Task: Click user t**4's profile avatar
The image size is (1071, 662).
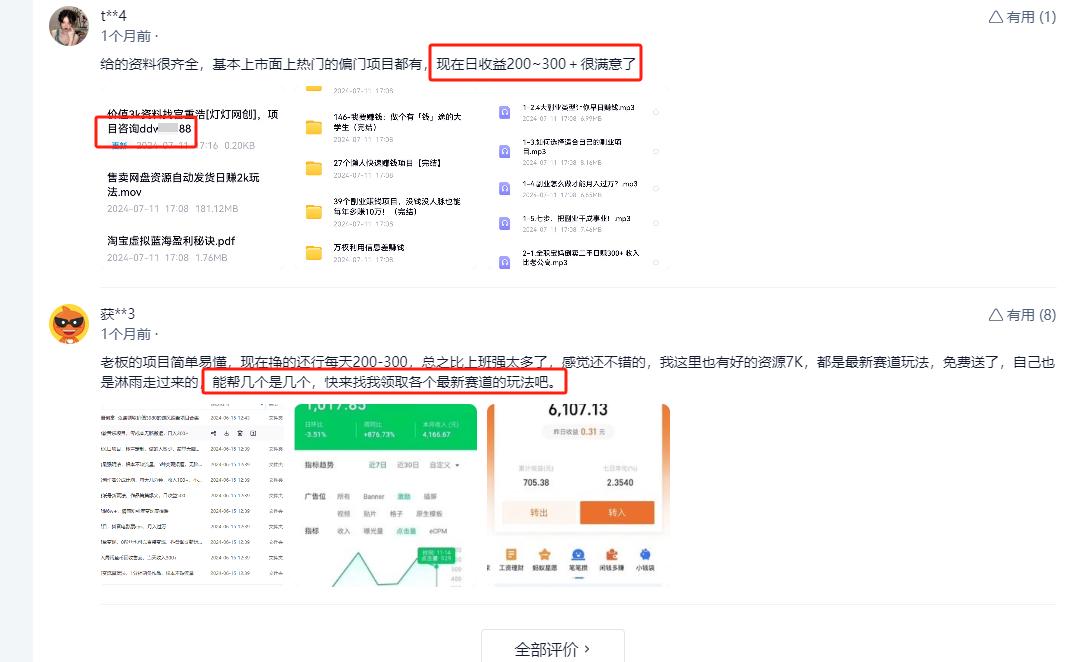Action: 69,25
